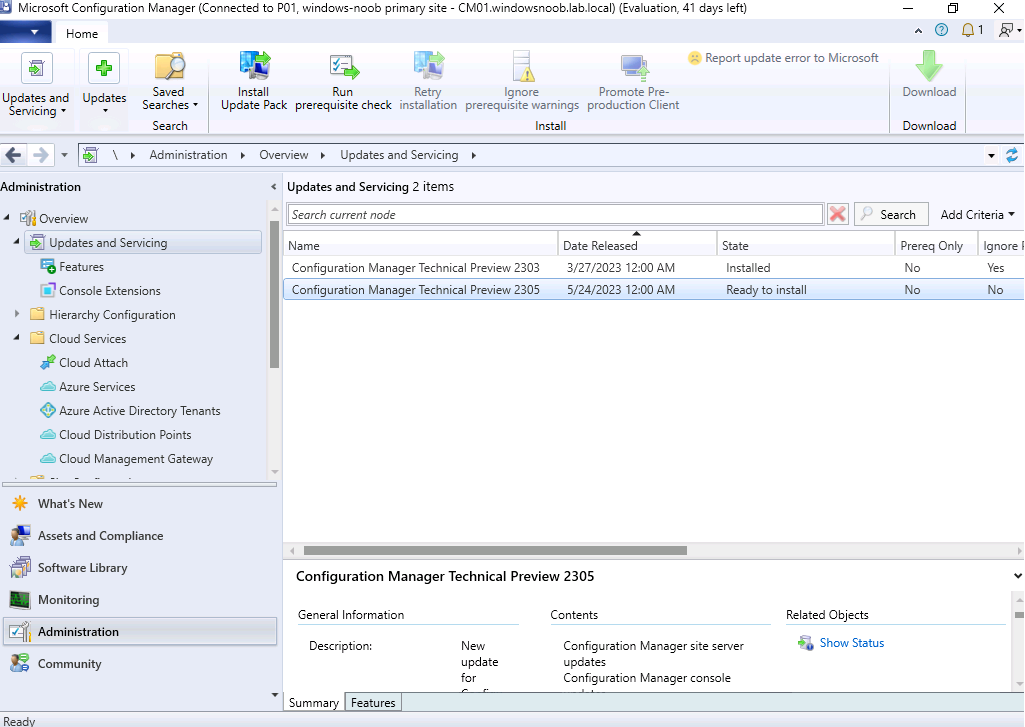Collapse the Administration navigation pane
This screenshot has height=727, width=1025.
[x=273, y=187]
